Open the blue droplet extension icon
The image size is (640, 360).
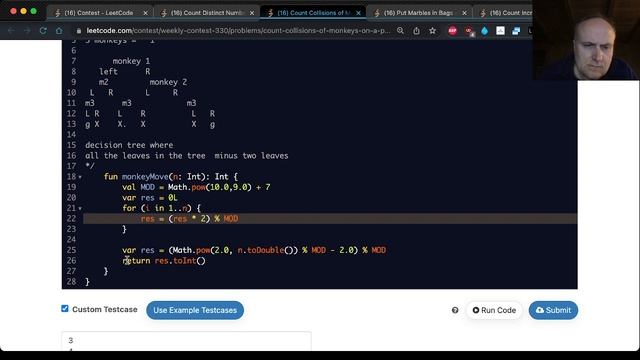pos(484,31)
